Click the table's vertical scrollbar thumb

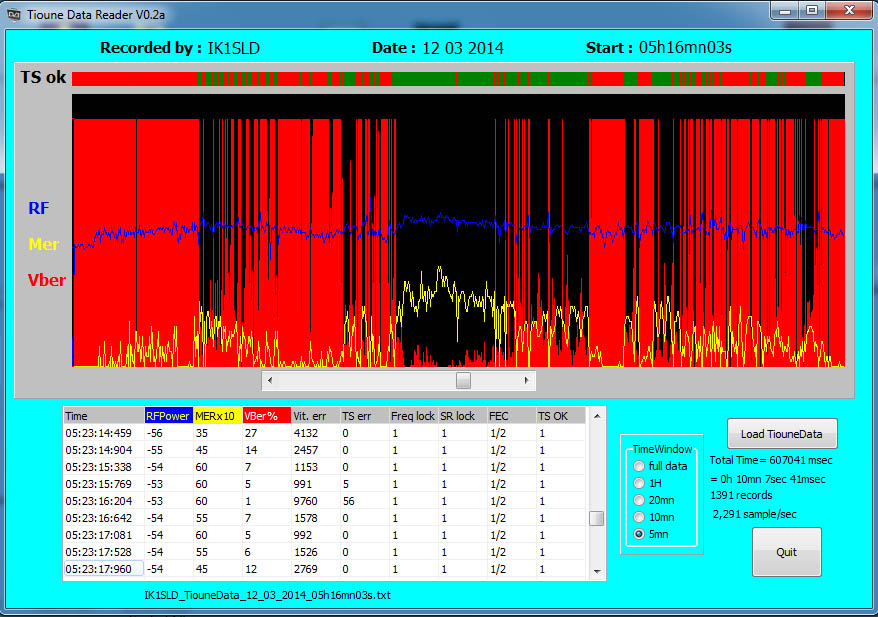click(x=596, y=518)
